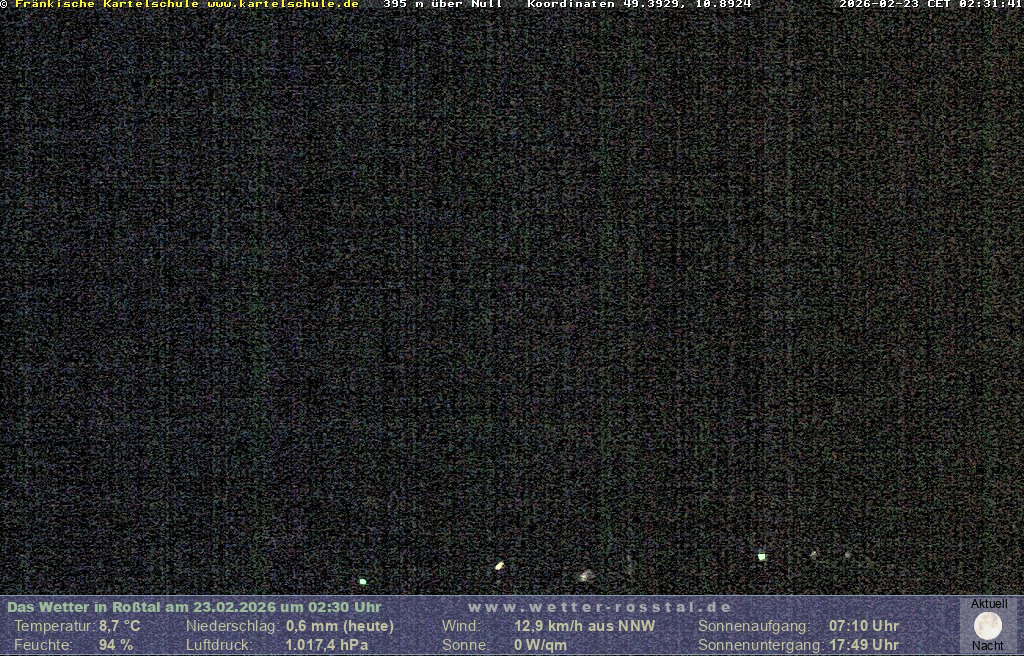Click the Aktuell label above the moon
Screen dimensions: 1024x656
989,604
